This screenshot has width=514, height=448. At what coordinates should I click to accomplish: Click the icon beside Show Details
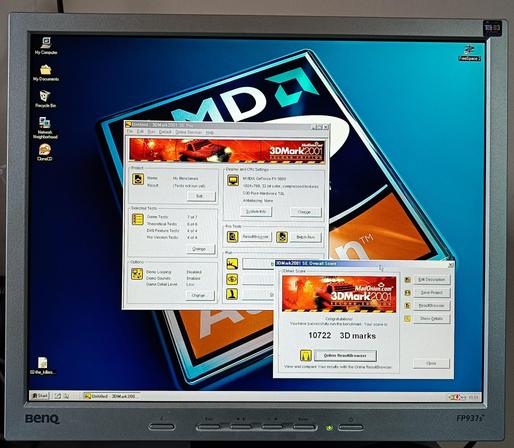pyautogui.click(x=408, y=319)
